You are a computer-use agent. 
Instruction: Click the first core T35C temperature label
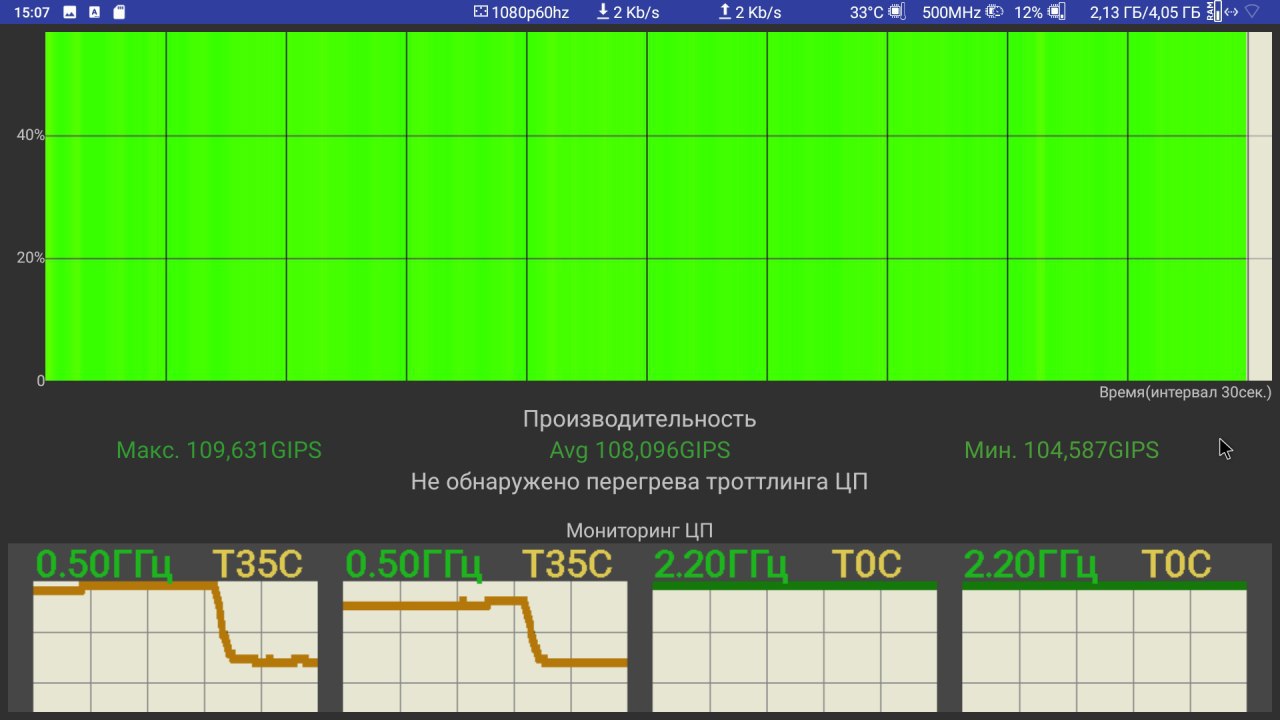point(257,564)
